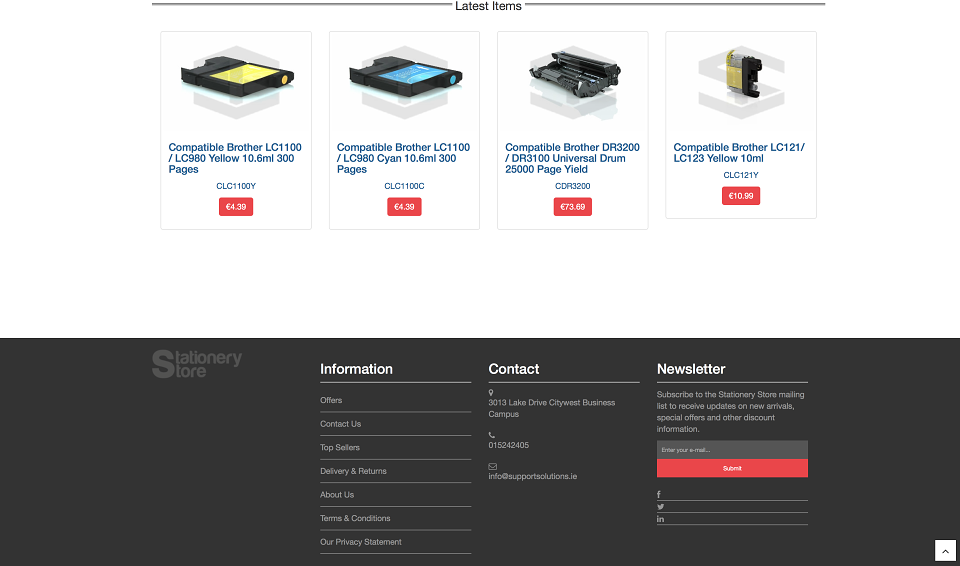Click the Stationery Store footer logo
The width and height of the screenshot is (960, 566).
click(197, 364)
